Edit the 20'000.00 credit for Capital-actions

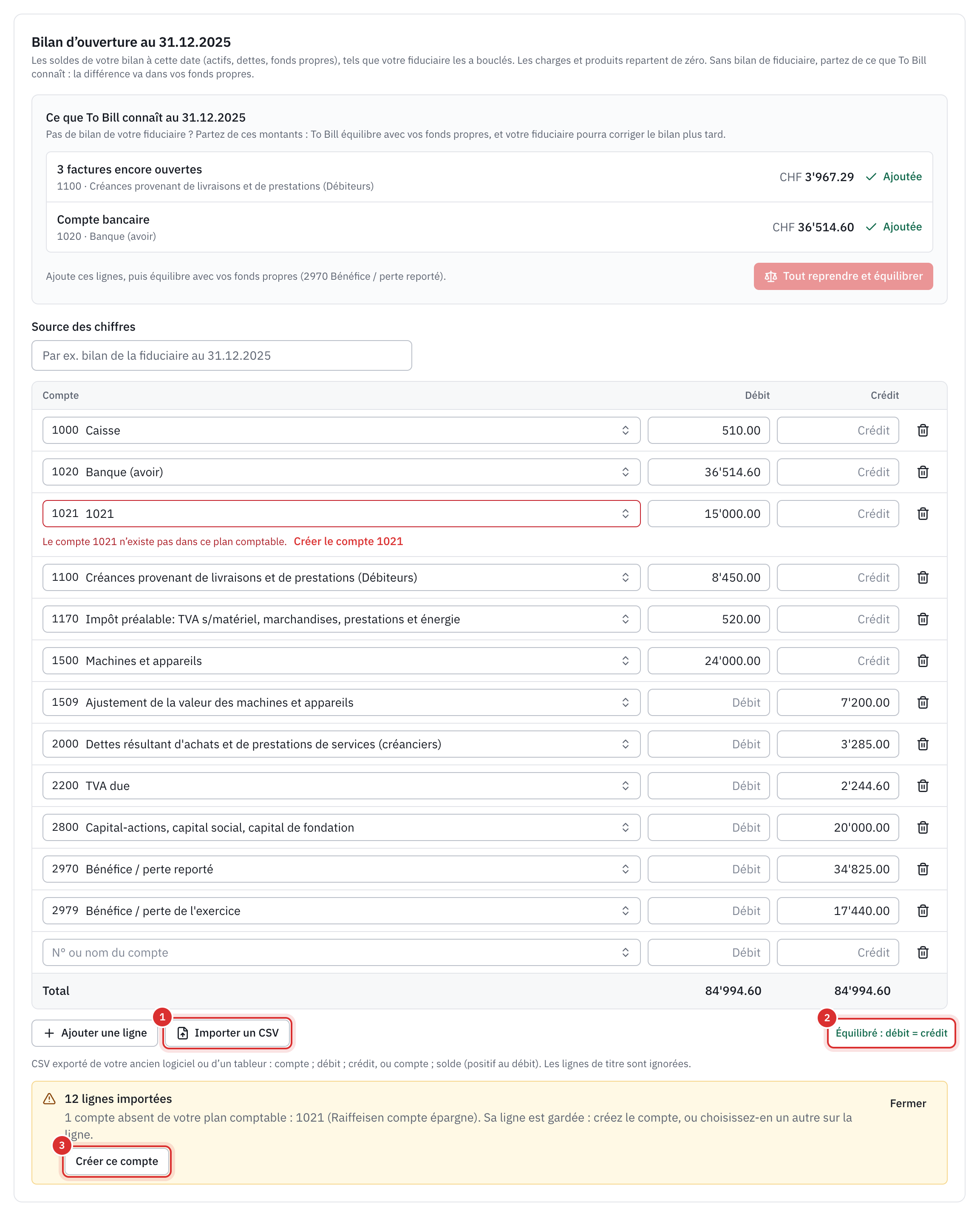[x=838, y=827]
